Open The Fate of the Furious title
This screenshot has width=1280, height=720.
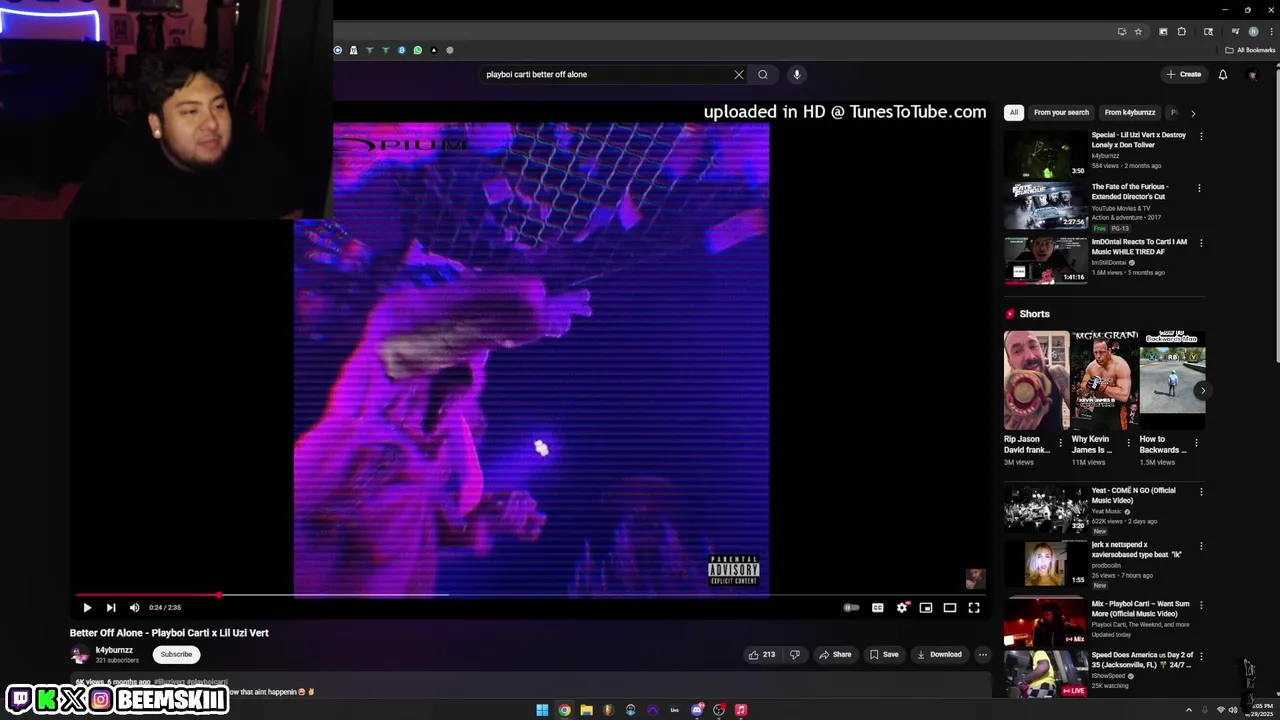click(1129, 192)
